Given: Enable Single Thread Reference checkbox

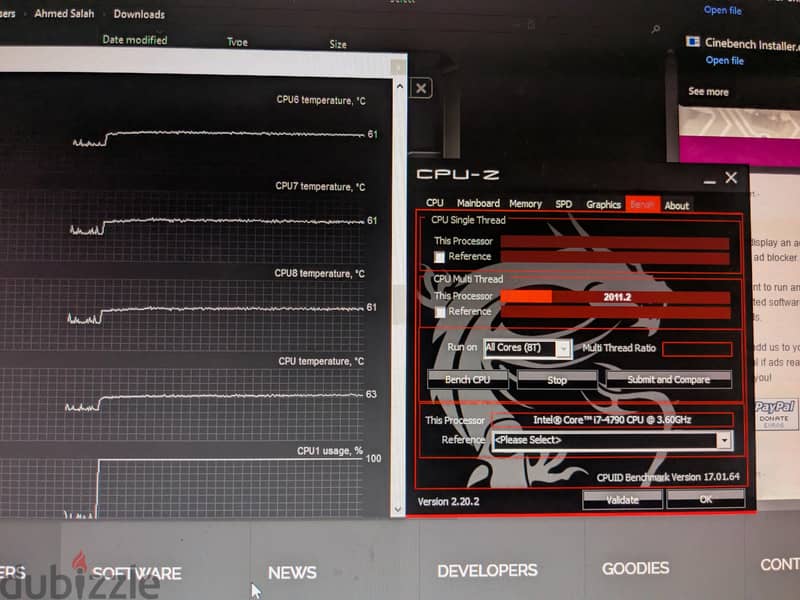Looking at the screenshot, I should 439,257.
